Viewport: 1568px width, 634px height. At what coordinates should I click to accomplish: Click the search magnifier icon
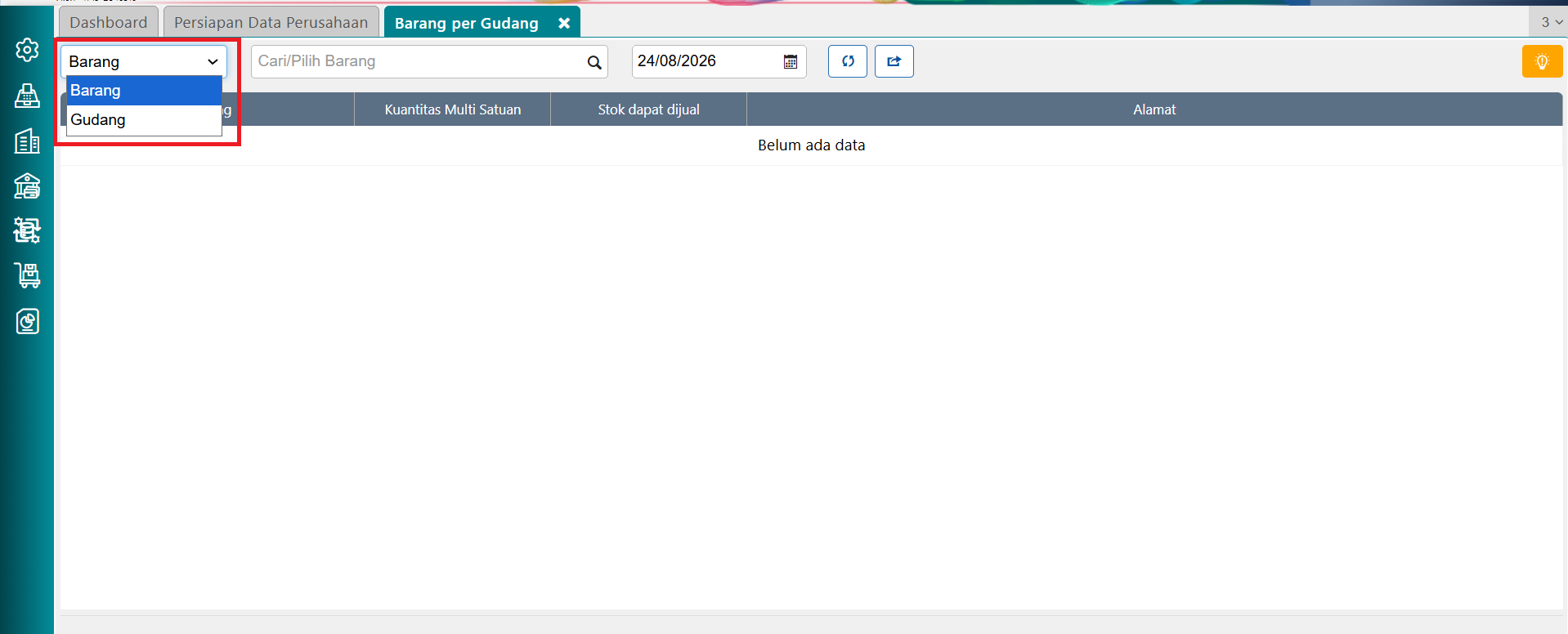click(x=594, y=62)
